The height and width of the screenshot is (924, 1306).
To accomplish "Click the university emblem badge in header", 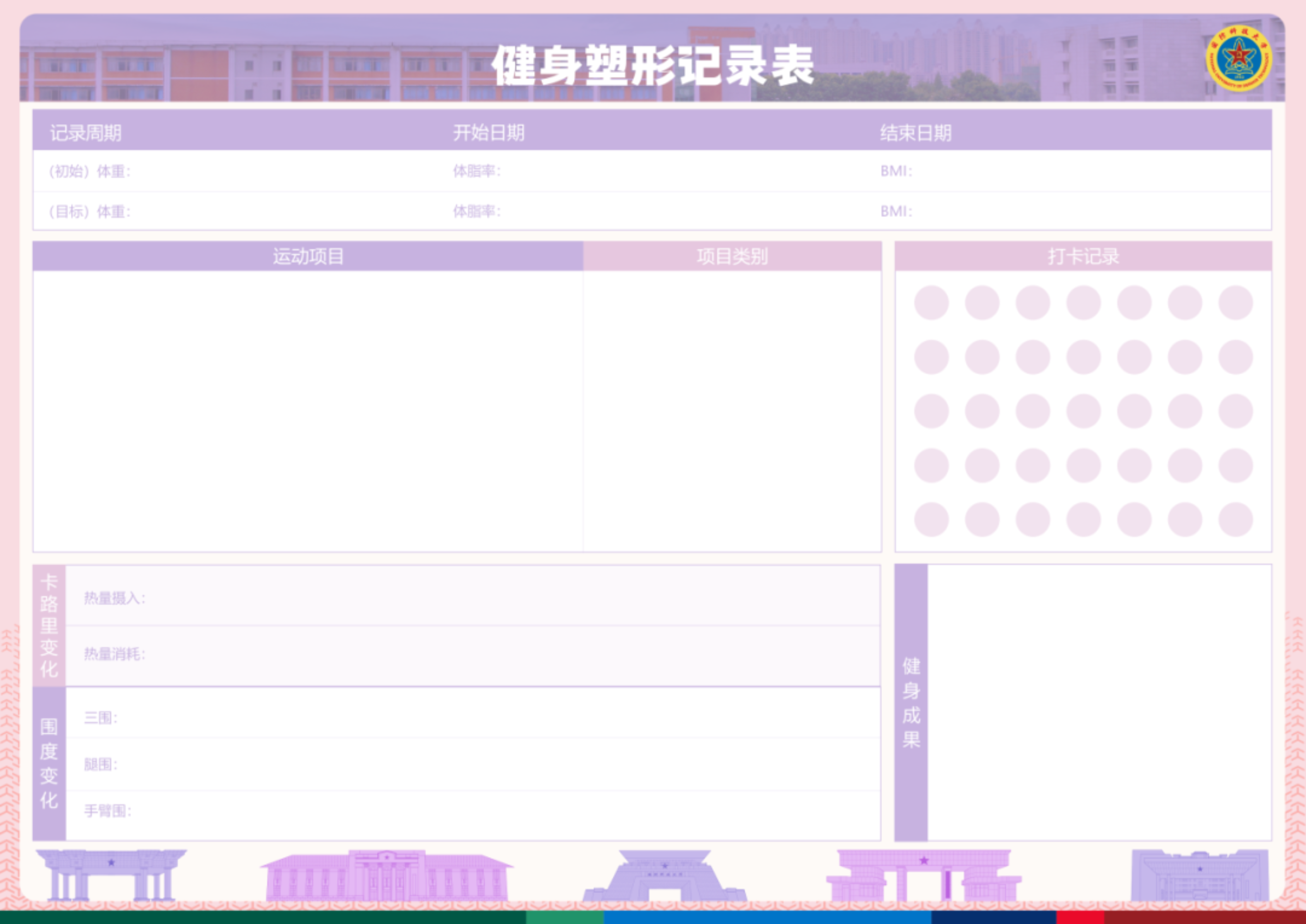I will [x=1238, y=58].
